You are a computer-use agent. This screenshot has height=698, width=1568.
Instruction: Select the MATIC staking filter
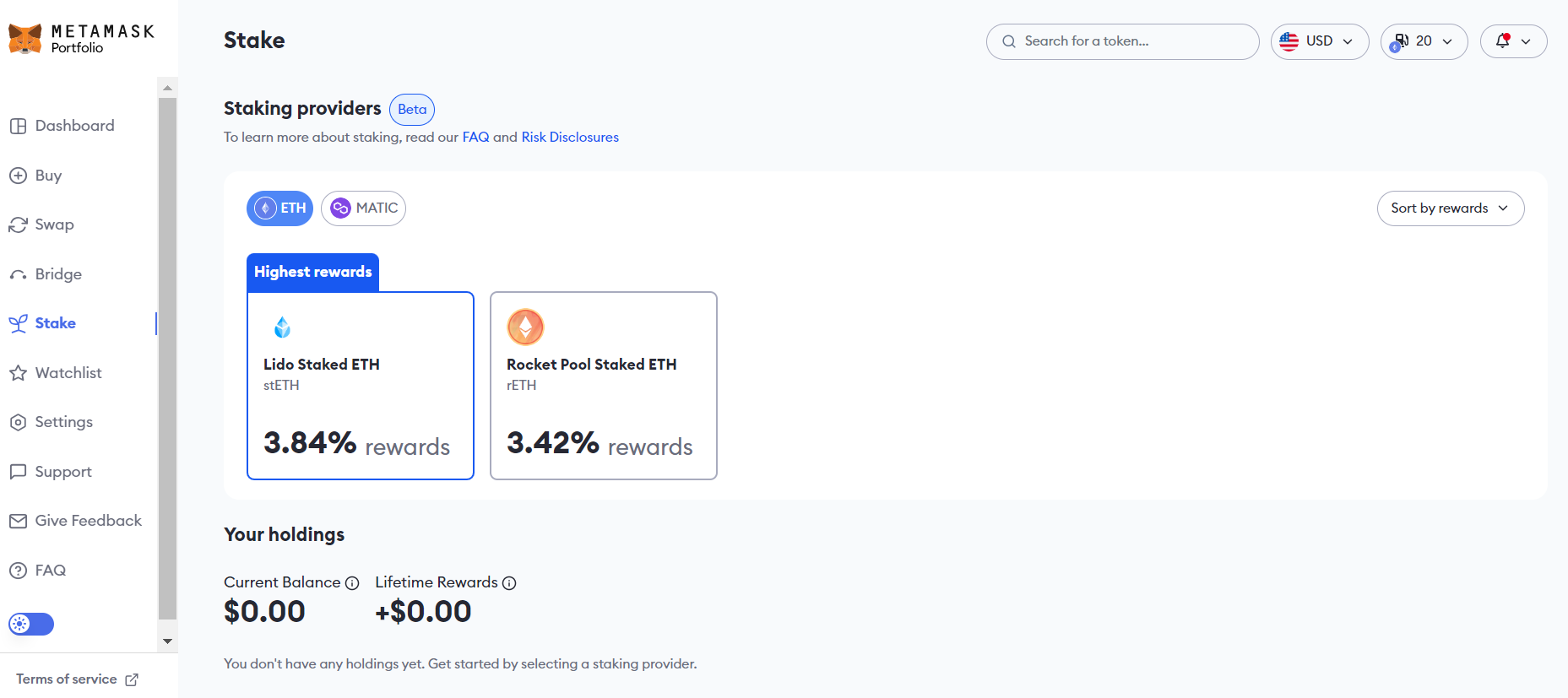[x=363, y=208]
